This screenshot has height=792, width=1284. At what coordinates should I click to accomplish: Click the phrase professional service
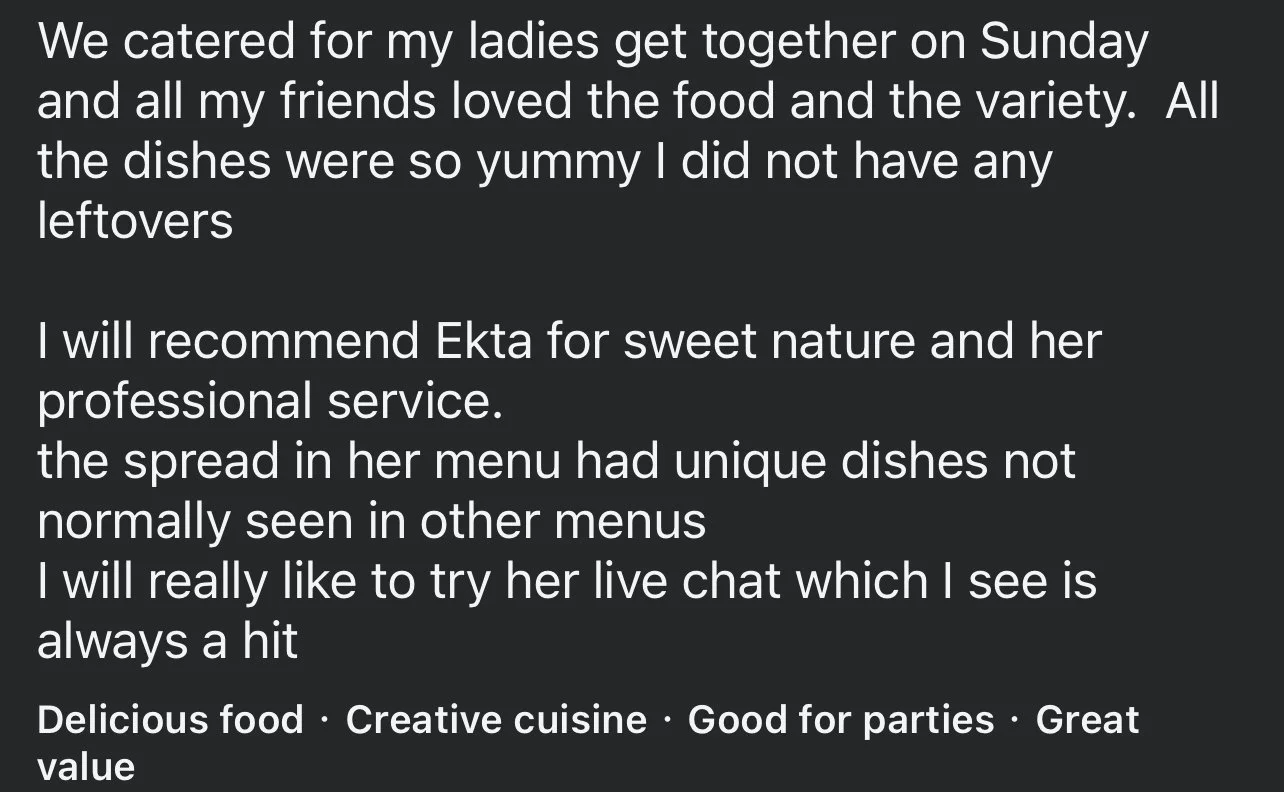click(x=265, y=401)
